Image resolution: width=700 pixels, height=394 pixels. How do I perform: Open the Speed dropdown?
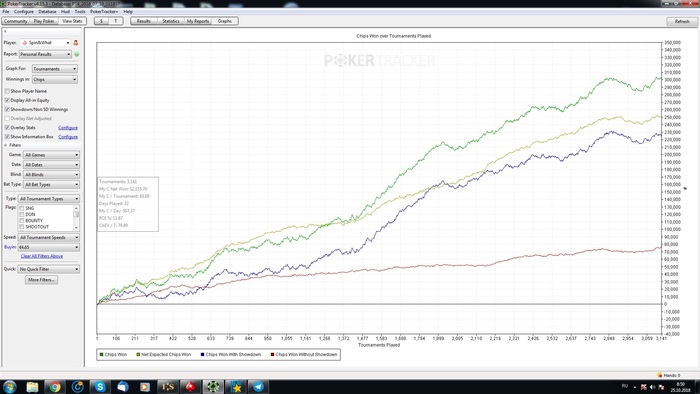pos(49,237)
